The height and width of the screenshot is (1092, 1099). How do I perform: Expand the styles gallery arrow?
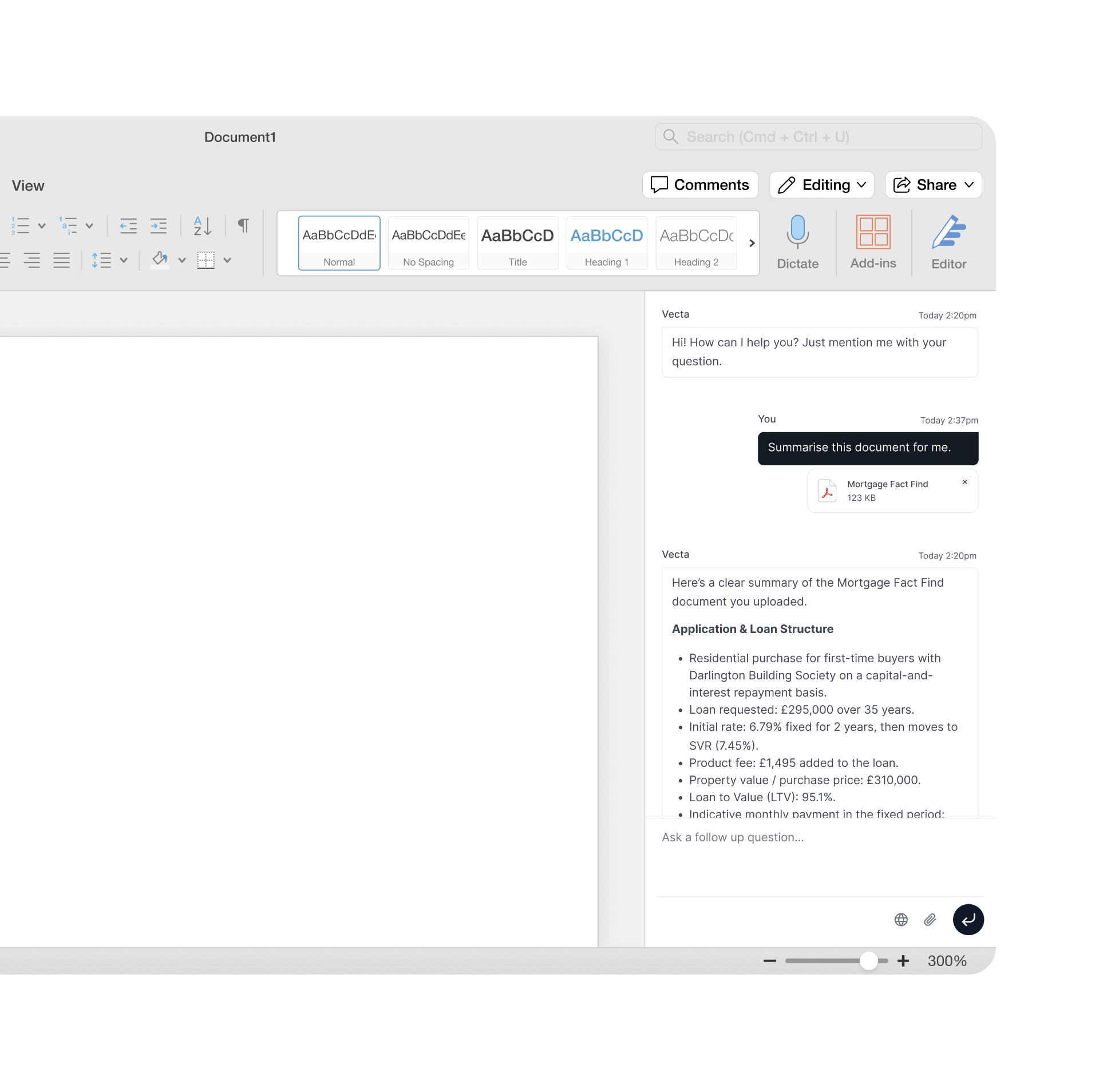click(x=752, y=243)
